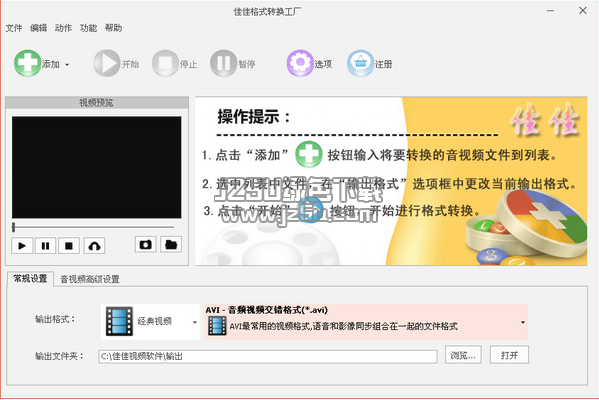This screenshot has height=400, width=599.
Task: Play the video preview
Action: coord(22,246)
